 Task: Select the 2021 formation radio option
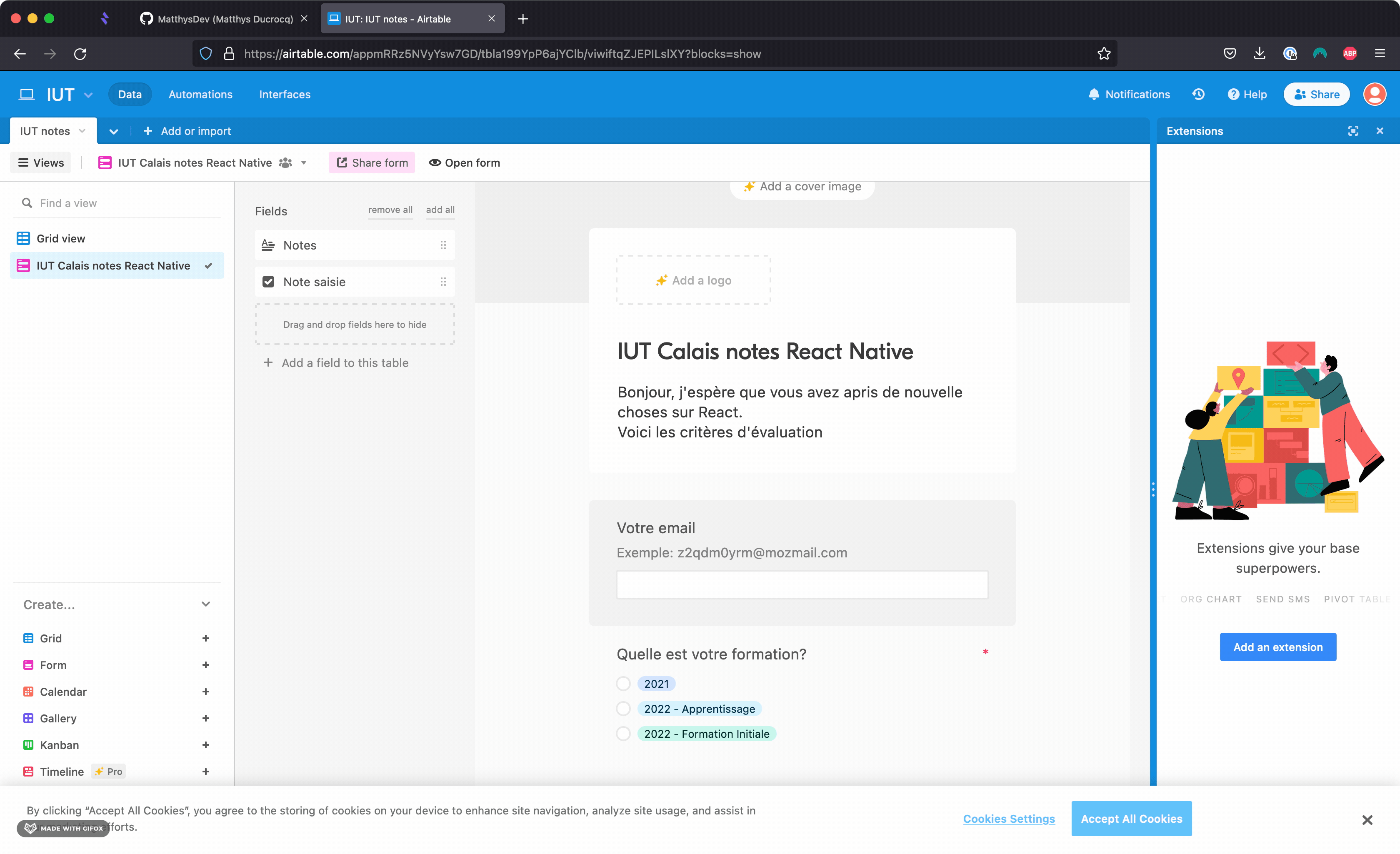point(623,684)
